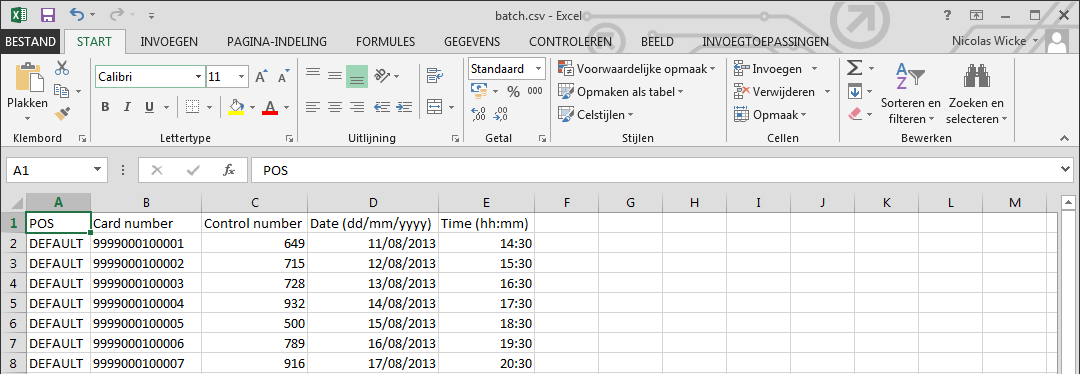Click the Save floppy disk icon
Image resolution: width=1080 pixels, height=374 pixels.
pyautogui.click(x=48, y=14)
